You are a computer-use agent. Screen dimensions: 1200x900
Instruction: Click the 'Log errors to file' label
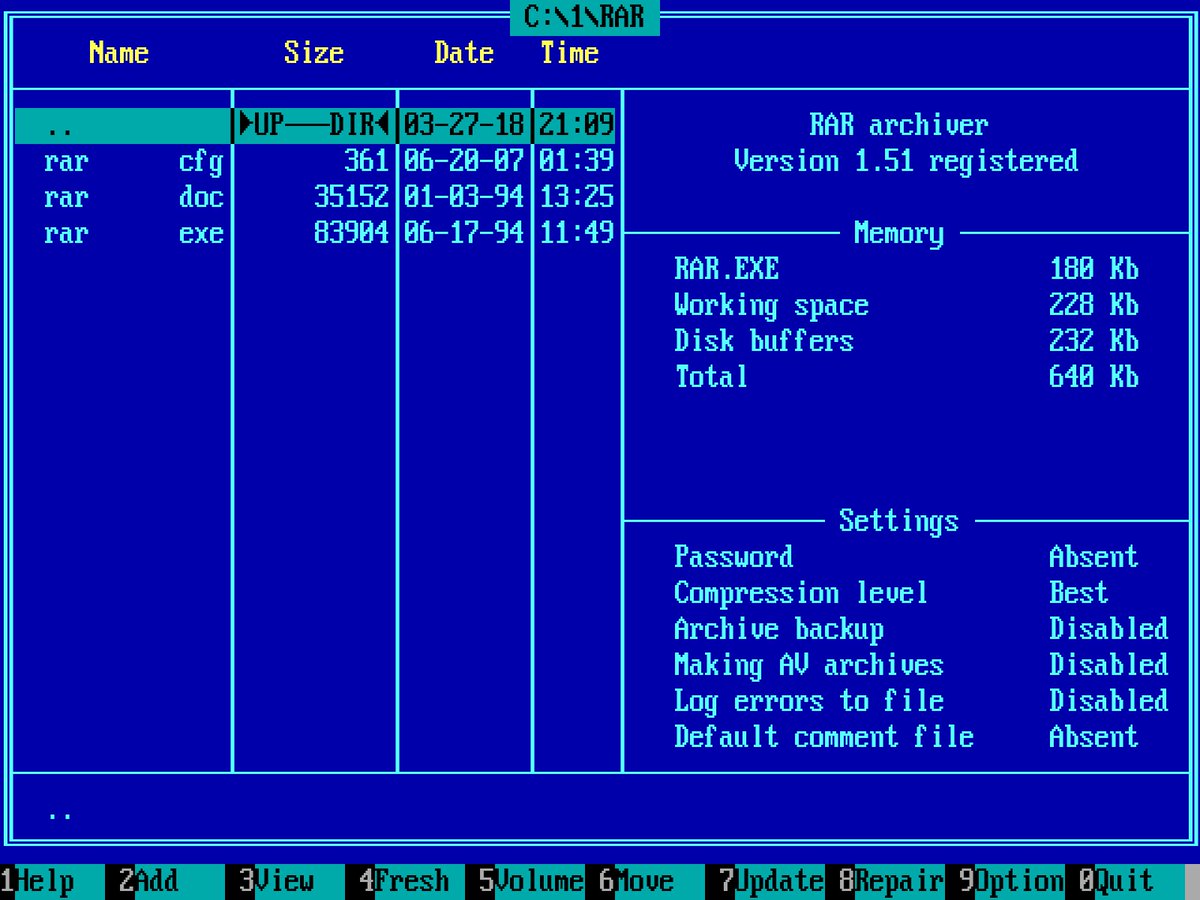pyautogui.click(x=809, y=701)
